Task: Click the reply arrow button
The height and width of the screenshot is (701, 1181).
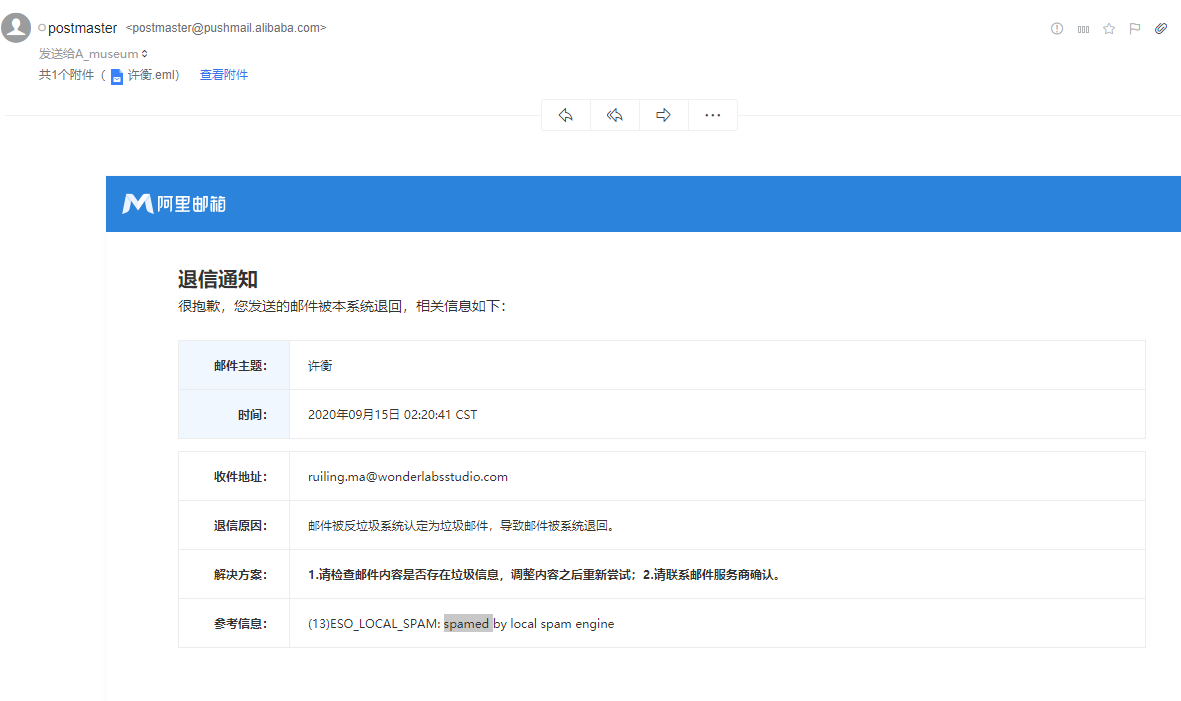Action: pyautogui.click(x=566, y=115)
